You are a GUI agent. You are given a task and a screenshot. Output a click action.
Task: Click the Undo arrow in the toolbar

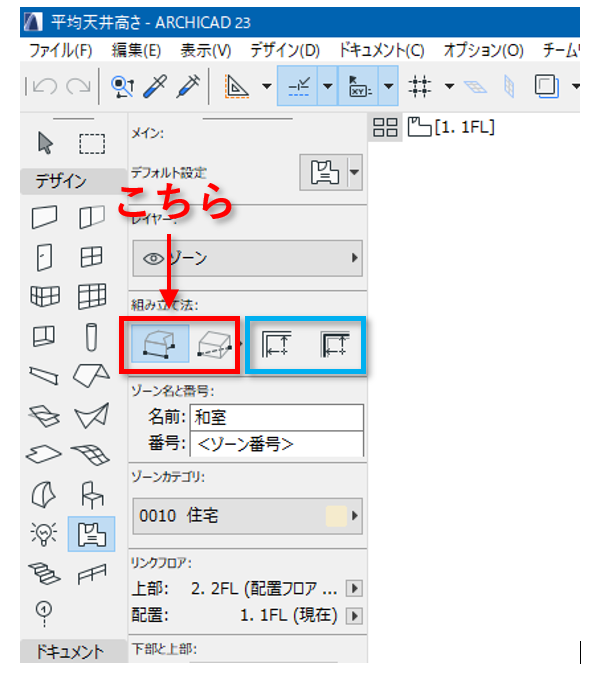click(x=45, y=86)
